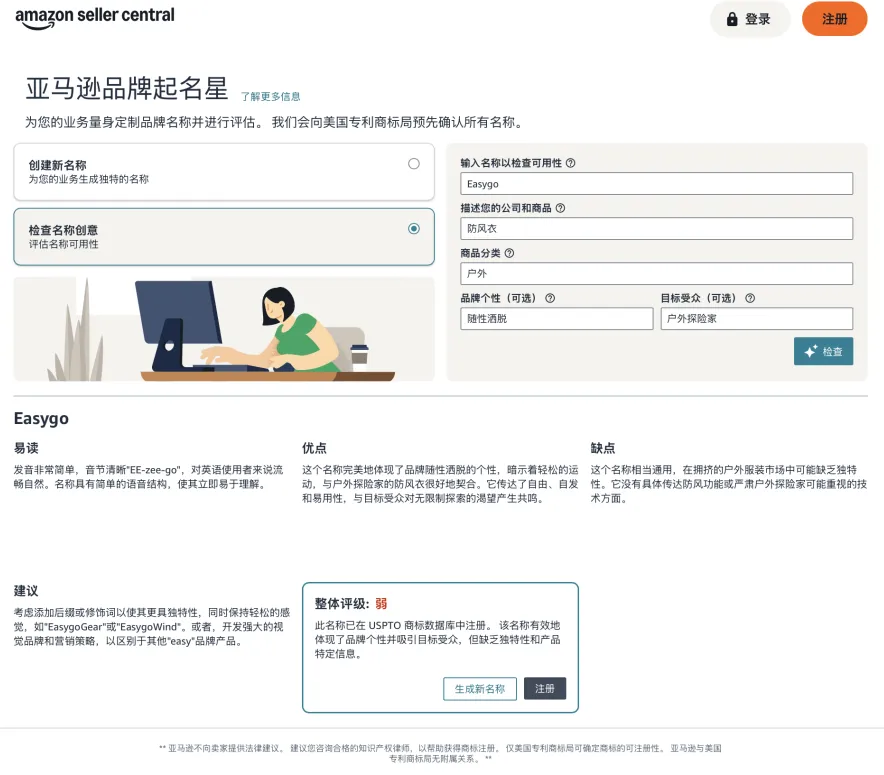
Task: Select the 检查名称创意 radio button
Action: pos(414,228)
